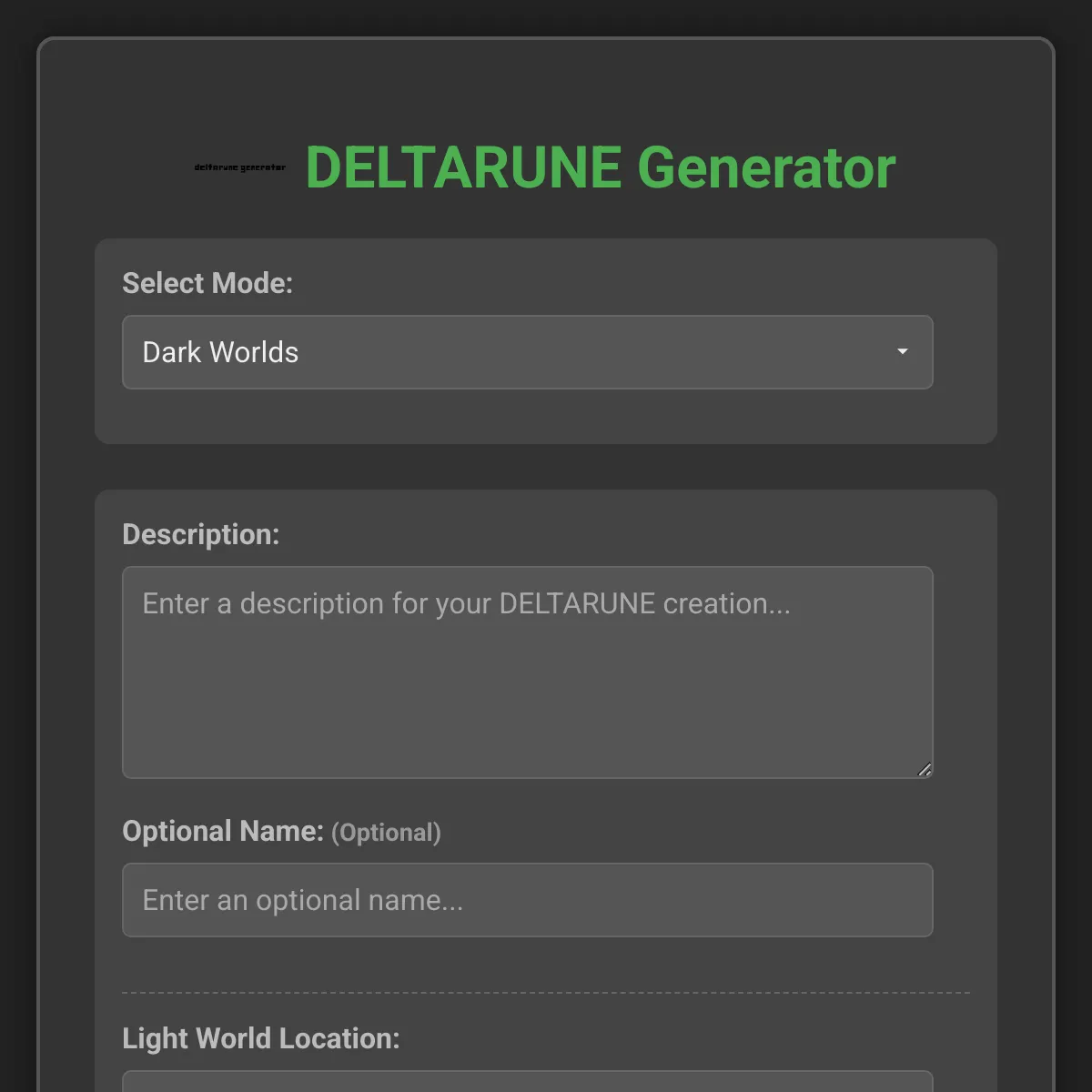Click the Select Mode label

207,283
